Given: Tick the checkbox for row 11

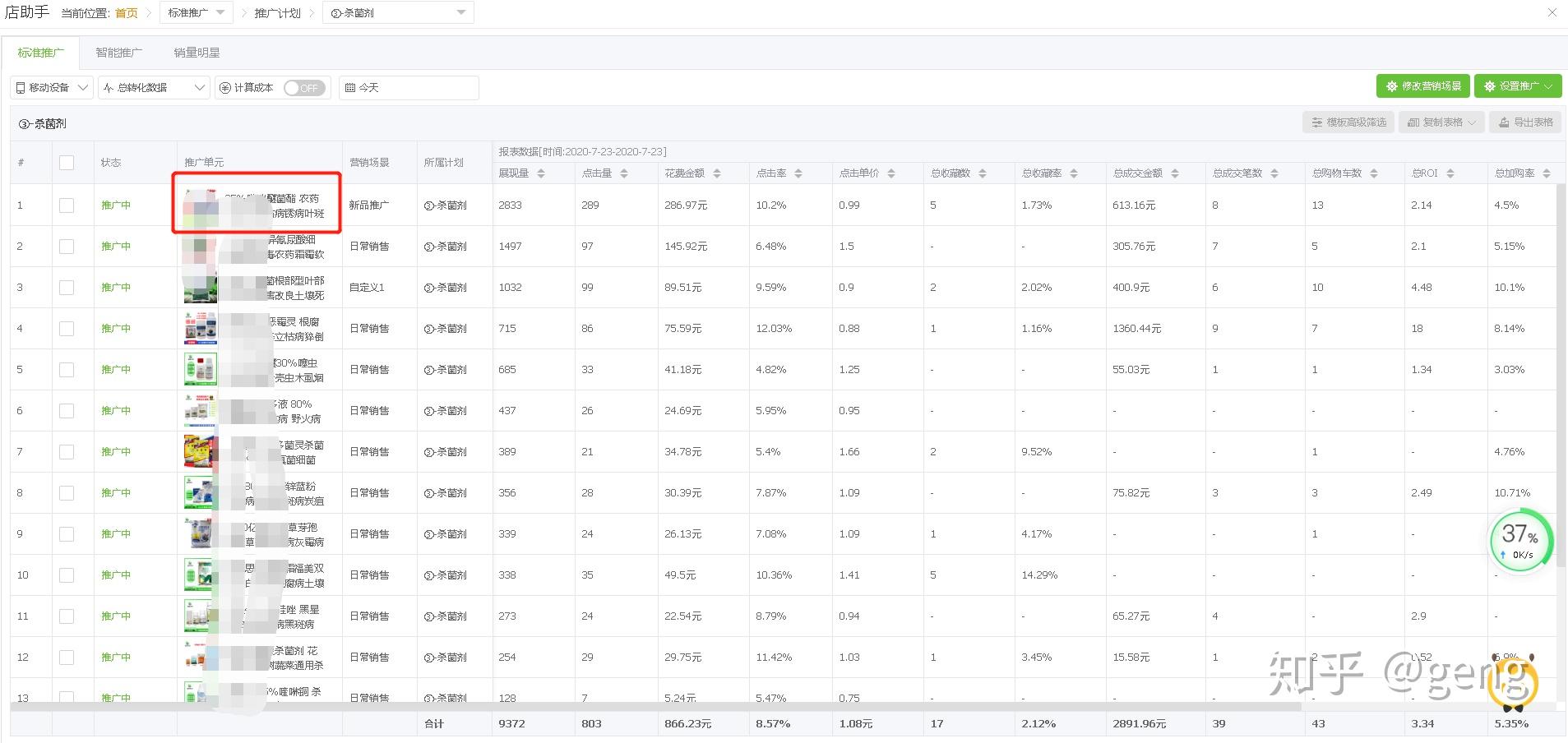Looking at the screenshot, I should 67,616.
